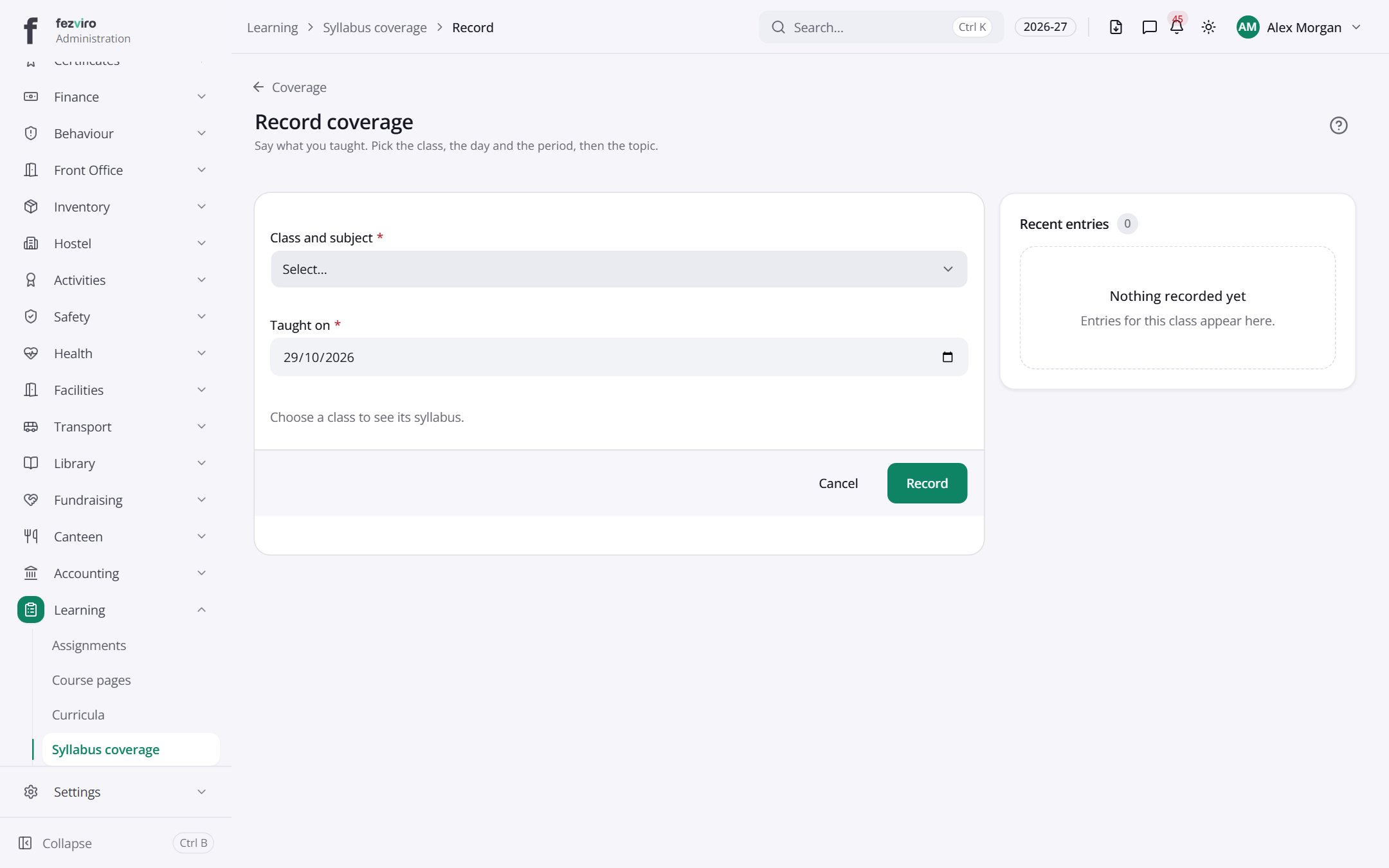Click the Canteen utensils icon

pos(31,536)
